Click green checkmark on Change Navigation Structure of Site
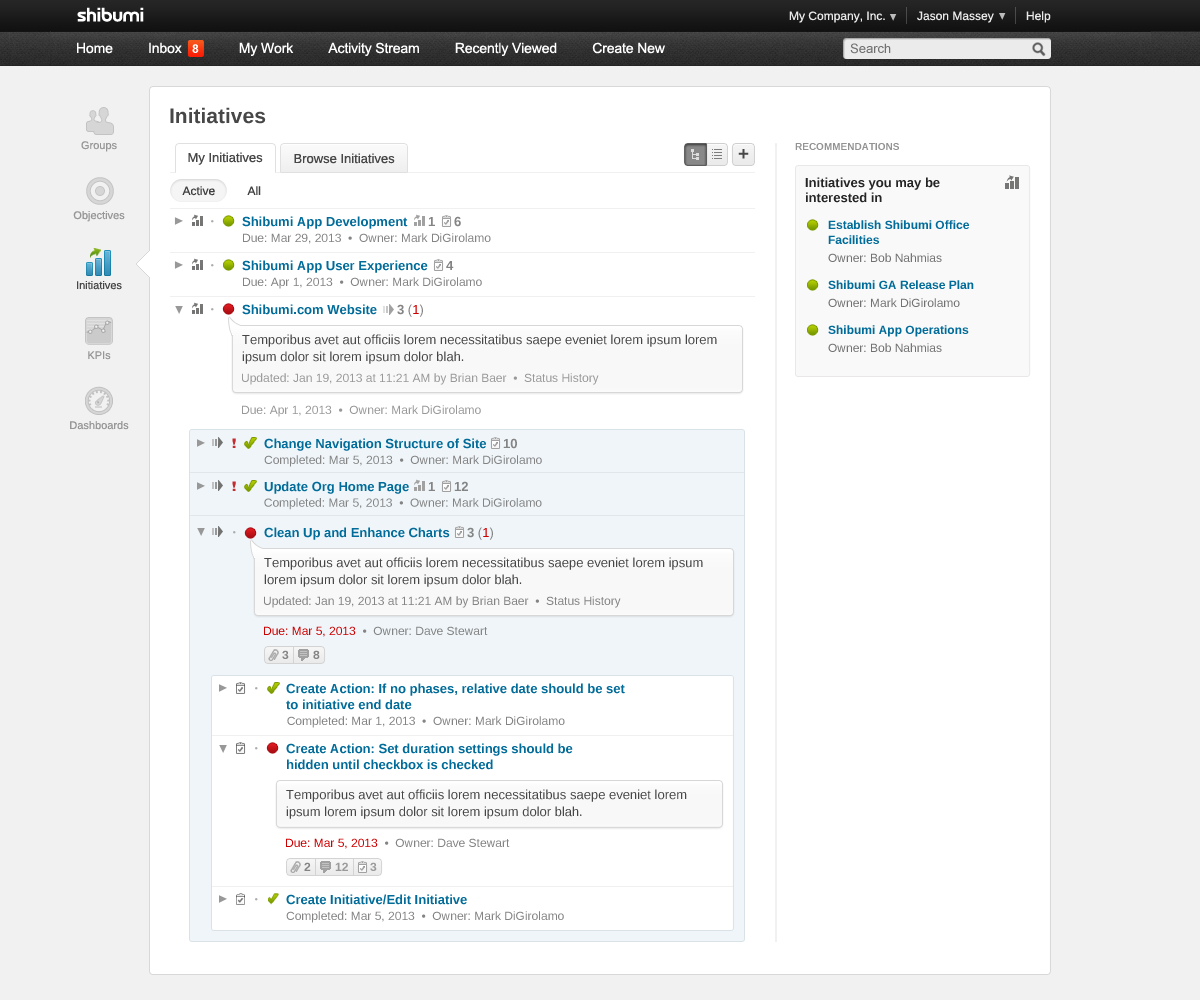This screenshot has width=1200, height=1000. click(250, 442)
